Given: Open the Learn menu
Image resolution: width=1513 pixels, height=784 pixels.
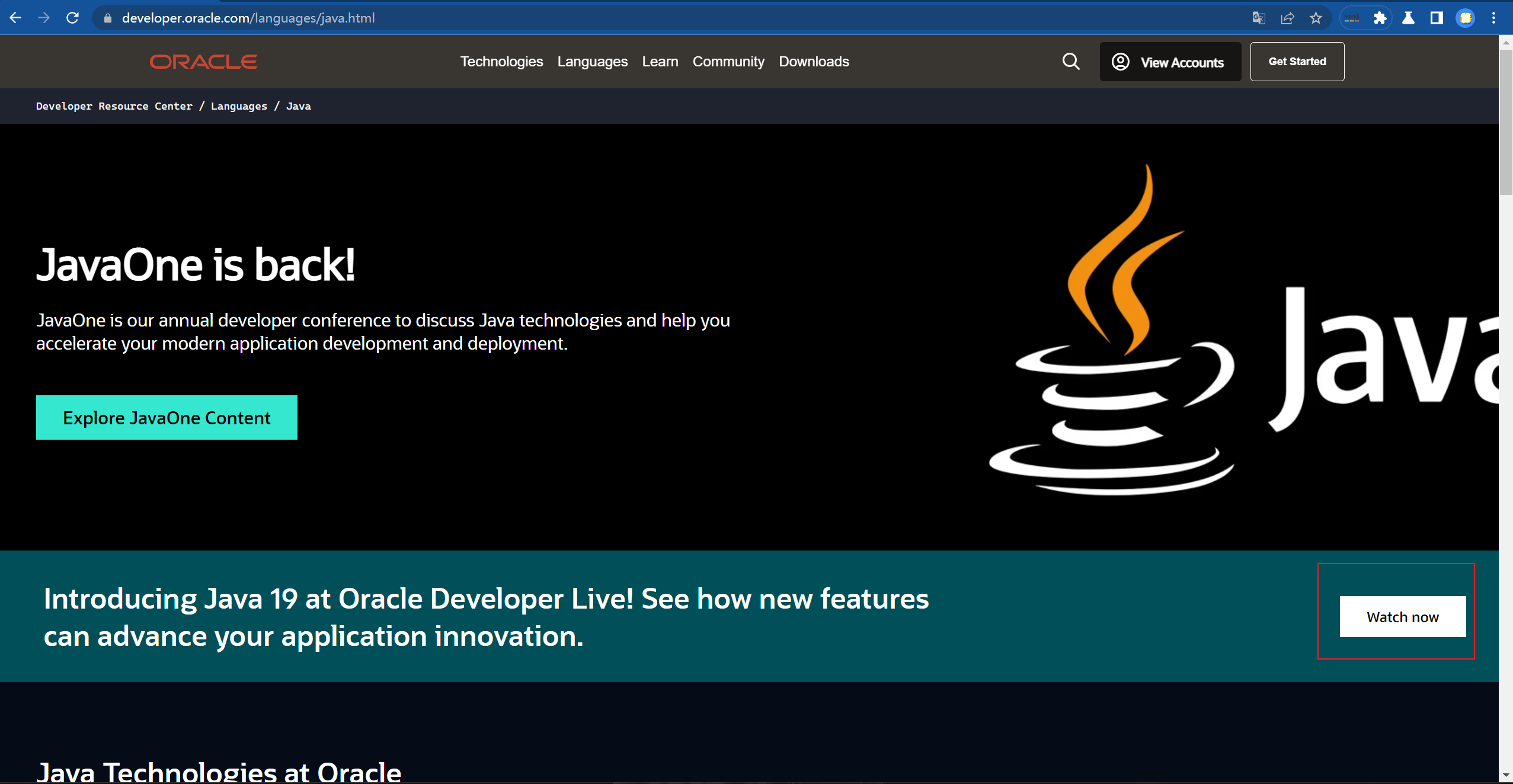Looking at the screenshot, I should (660, 62).
